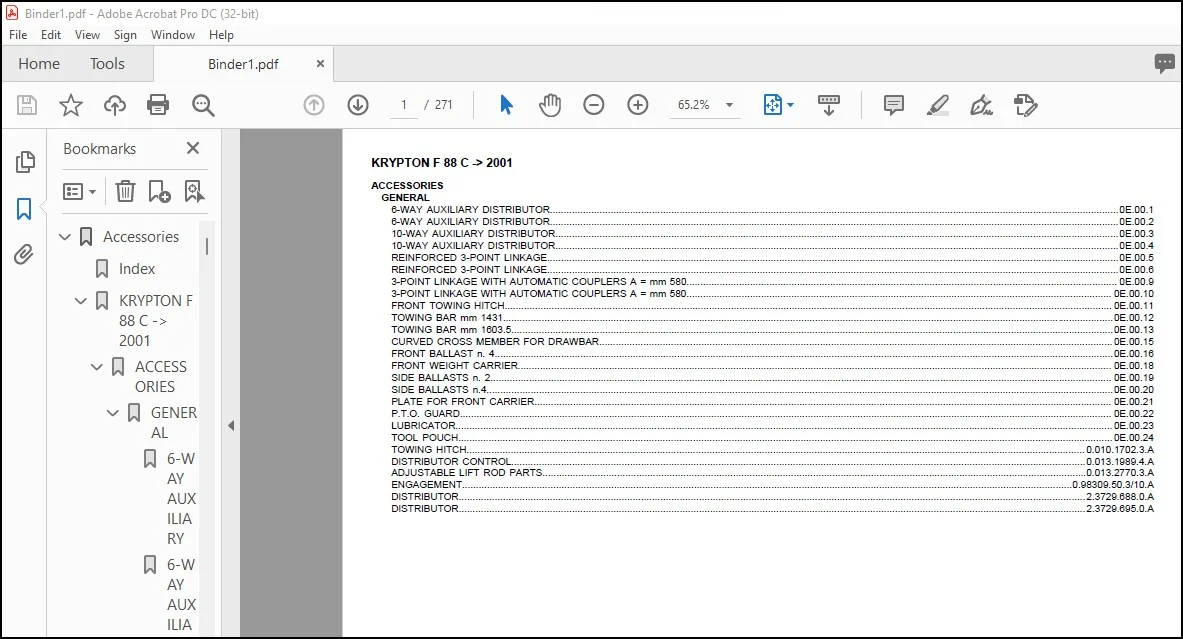
Task: Open the Sign document tool
Action: [981, 105]
